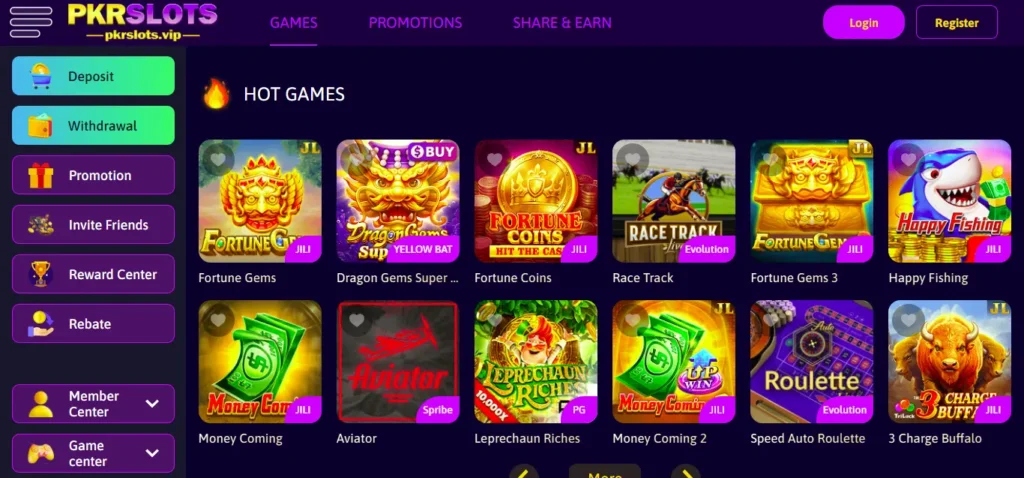Toggle favorite heart on Happy Fishing
Viewport: 1024px width, 478px height.
click(x=908, y=159)
